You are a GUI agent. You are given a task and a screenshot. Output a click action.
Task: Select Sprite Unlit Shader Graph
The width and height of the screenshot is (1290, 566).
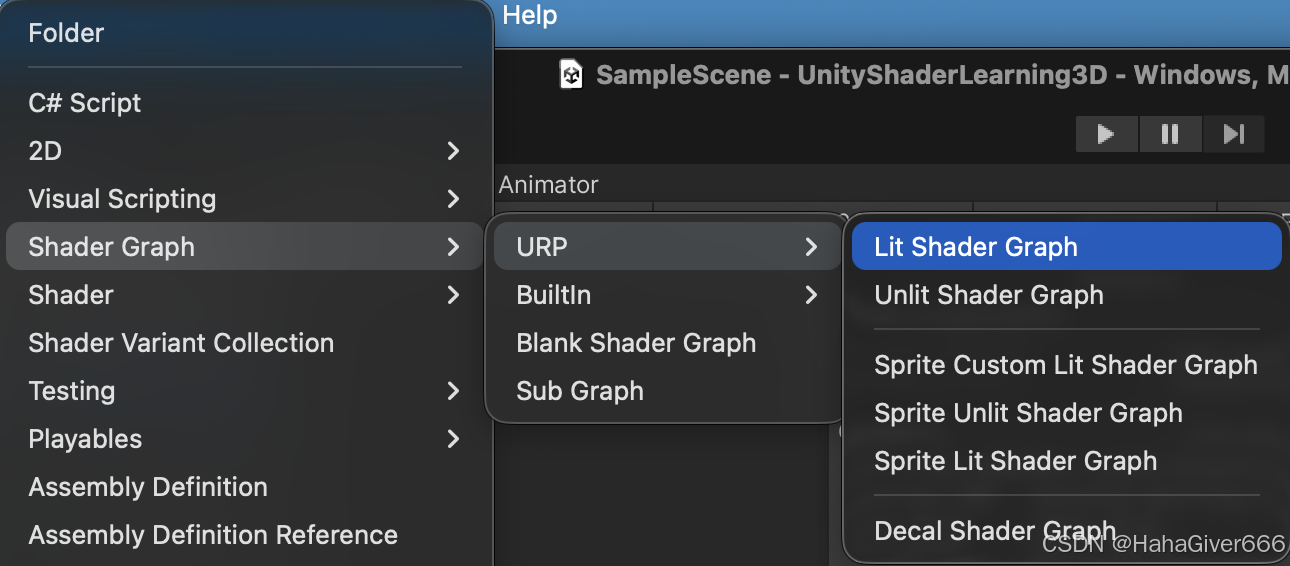point(1028,413)
